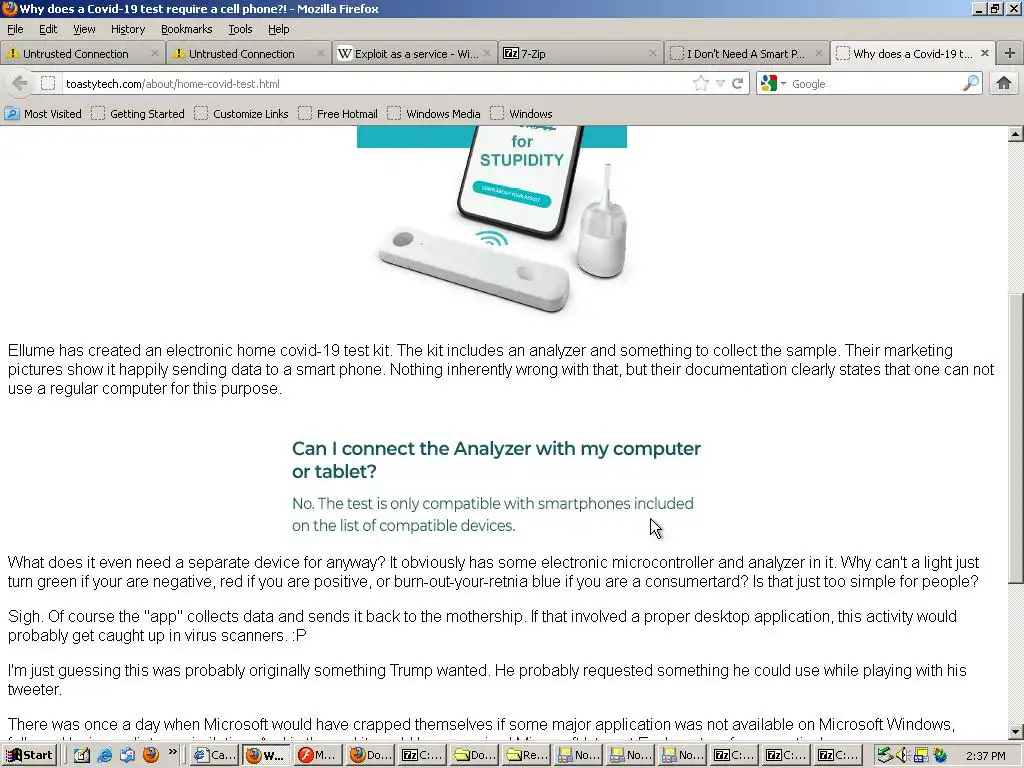Close the I Don't Need A Smart P... tab
Image resolution: width=1024 pixels, height=768 pixels.
[x=818, y=54]
